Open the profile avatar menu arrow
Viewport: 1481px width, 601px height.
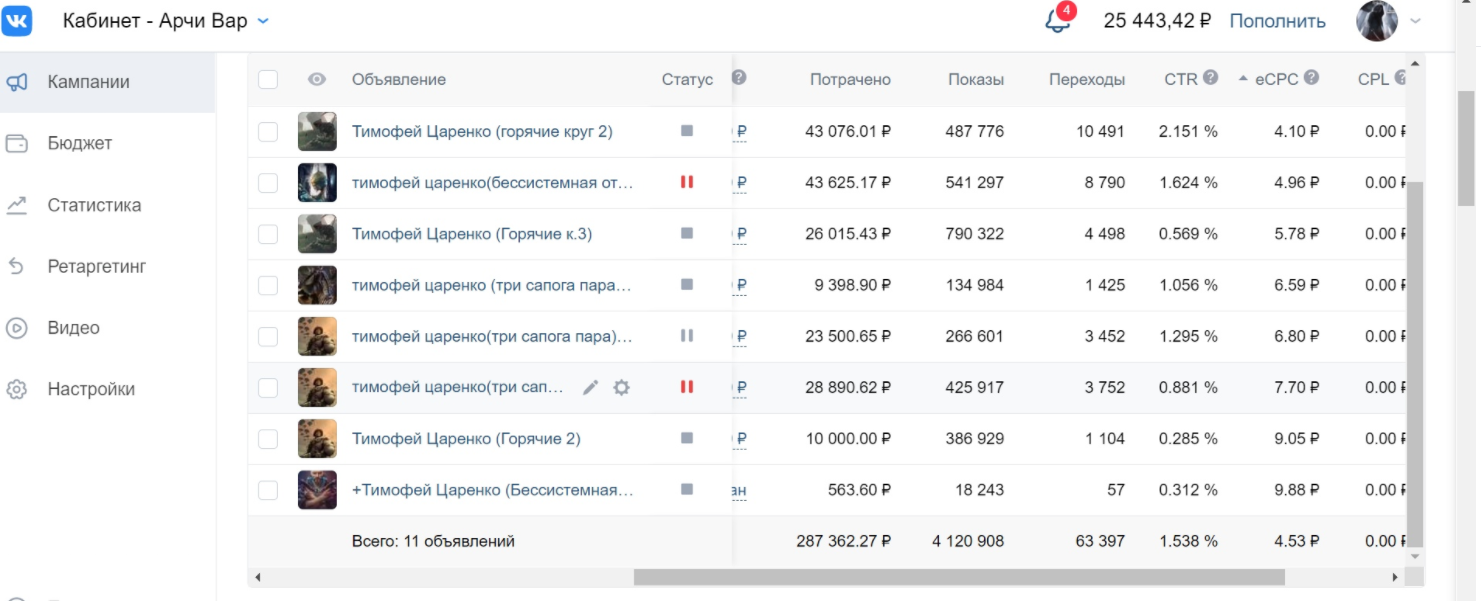[1414, 21]
